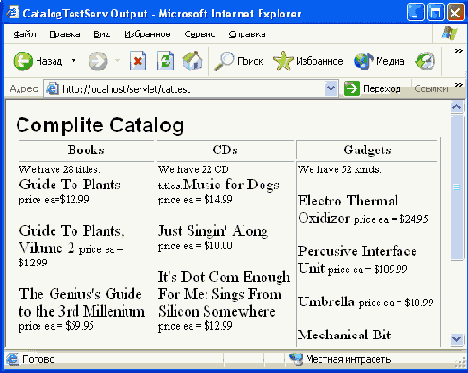The image size is (468, 373).
Task: Click the Gadgets column header
Action: point(367,150)
